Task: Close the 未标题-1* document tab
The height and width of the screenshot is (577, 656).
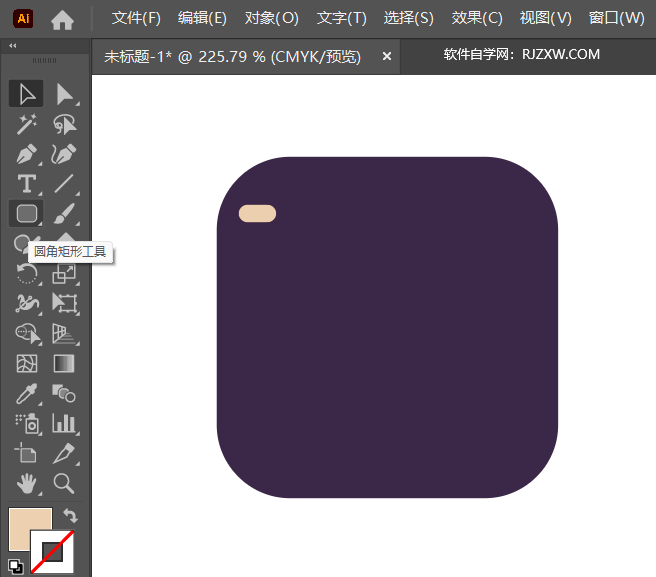Action: click(x=387, y=56)
